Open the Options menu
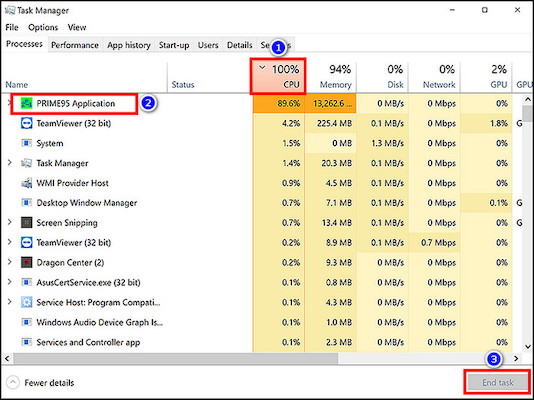534x400 pixels. tap(43, 27)
